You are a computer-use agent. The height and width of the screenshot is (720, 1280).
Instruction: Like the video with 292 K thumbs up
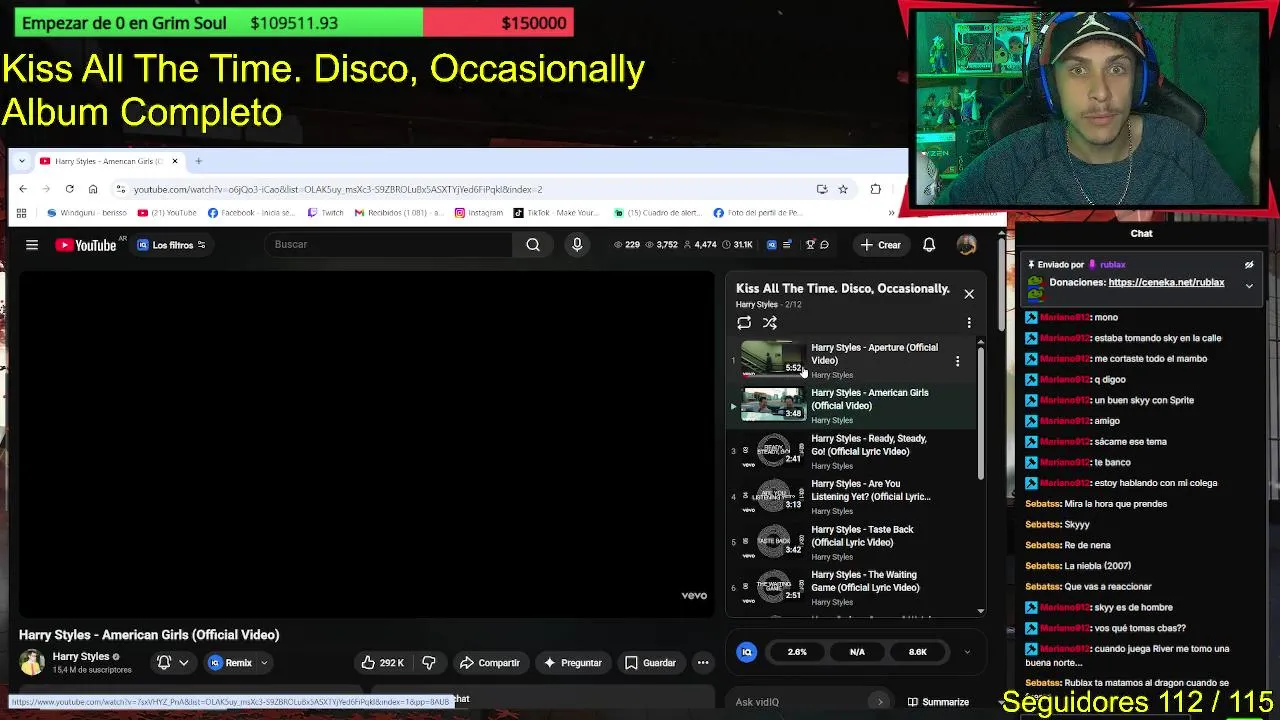[x=383, y=663]
